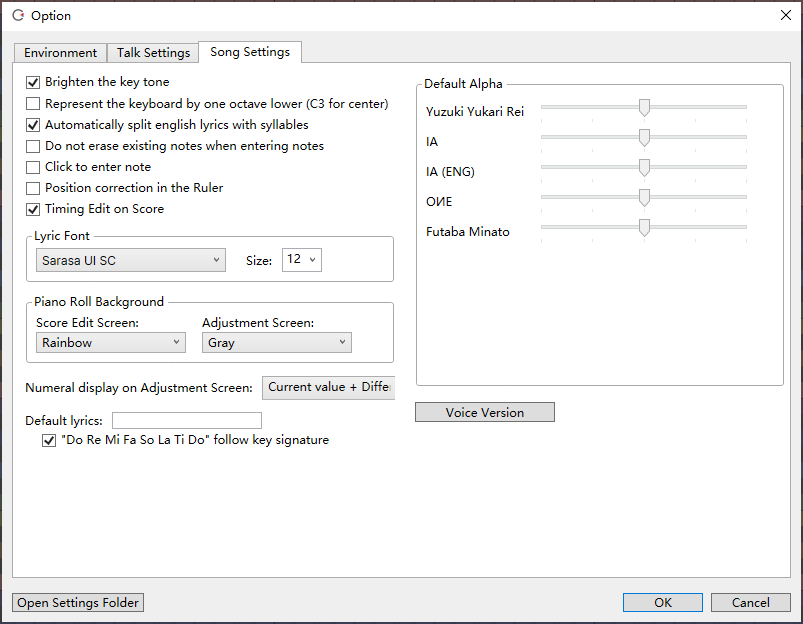Close the Option dialog with the X button
803x624 pixels.
click(785, 15)
